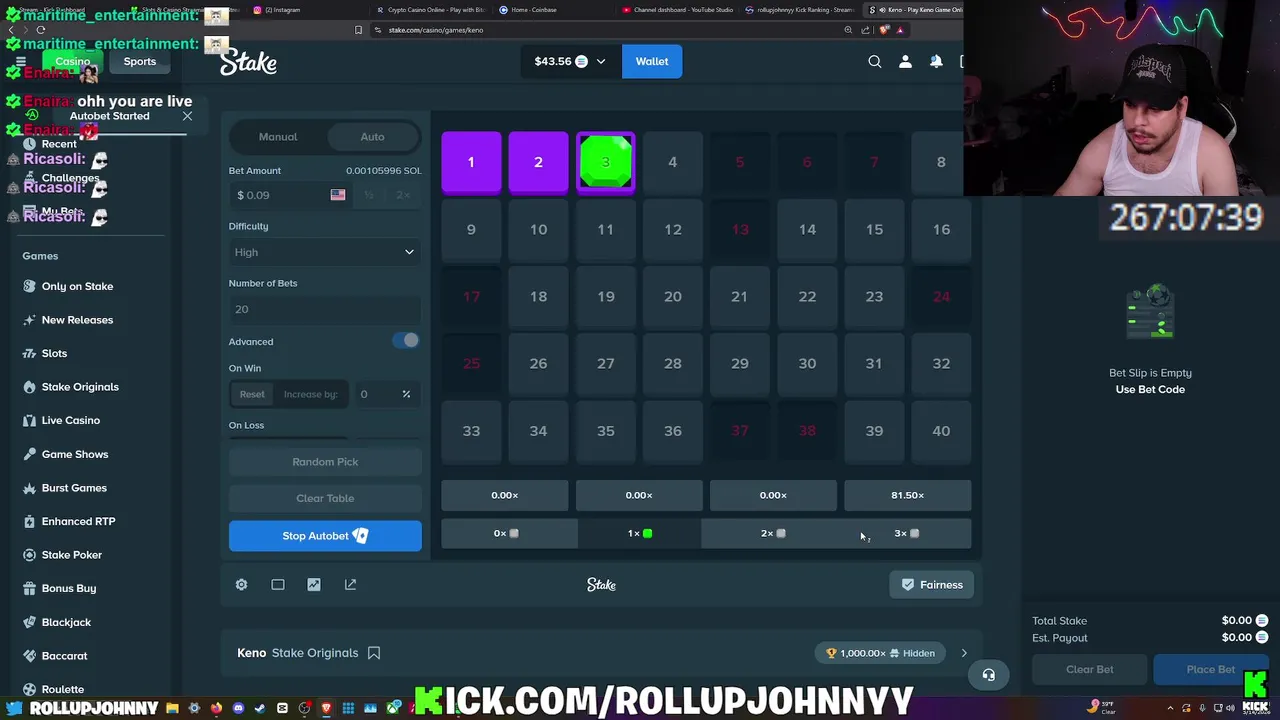Open Steam from the taskbar
The width and height of the screenshot is (1280, 720).
tap(260, 708)
